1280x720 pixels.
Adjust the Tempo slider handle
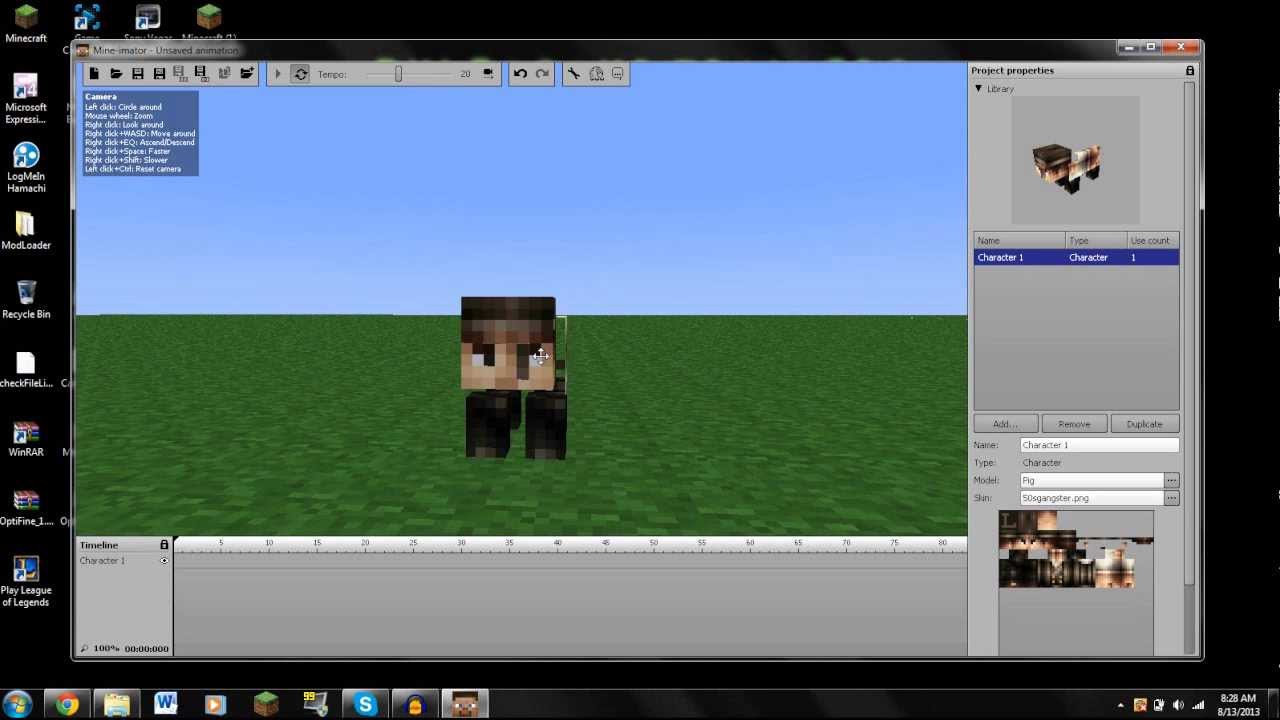click(x=398, y=74)
